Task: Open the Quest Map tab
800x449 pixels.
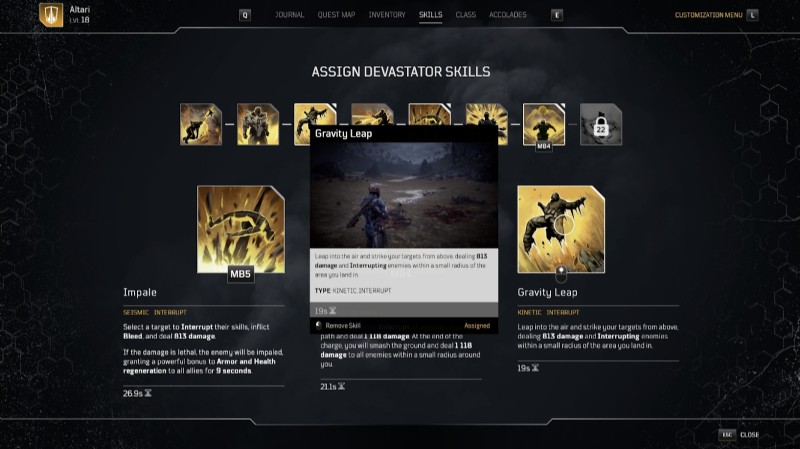Action: (336, 15)
